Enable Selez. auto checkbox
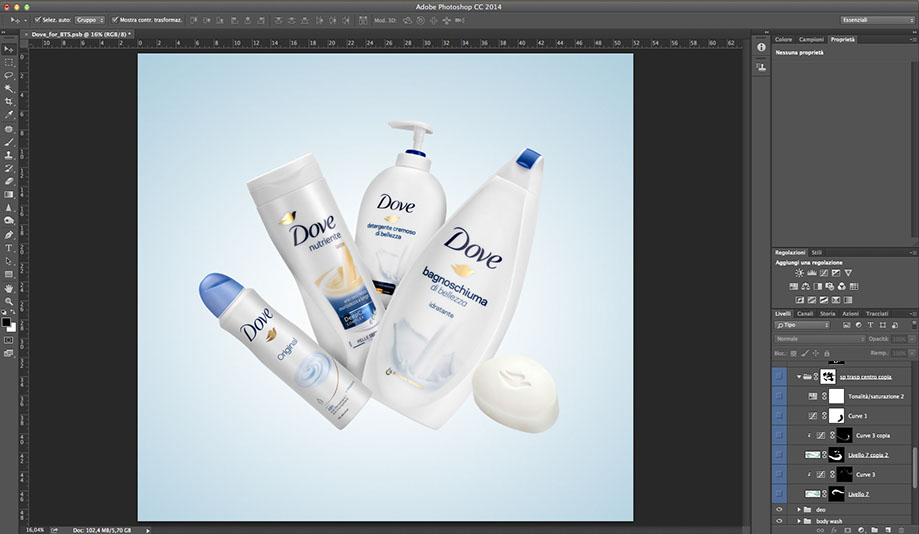Image resolution: width=919 pixels, height=534 pixels. click(x=38, y=20)
